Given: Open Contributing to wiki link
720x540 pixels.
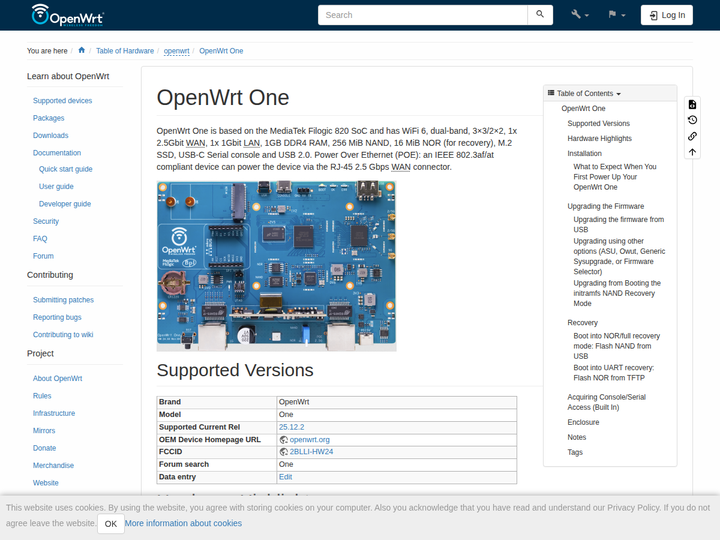Looking at the screenshot, I should coord(63,335).
